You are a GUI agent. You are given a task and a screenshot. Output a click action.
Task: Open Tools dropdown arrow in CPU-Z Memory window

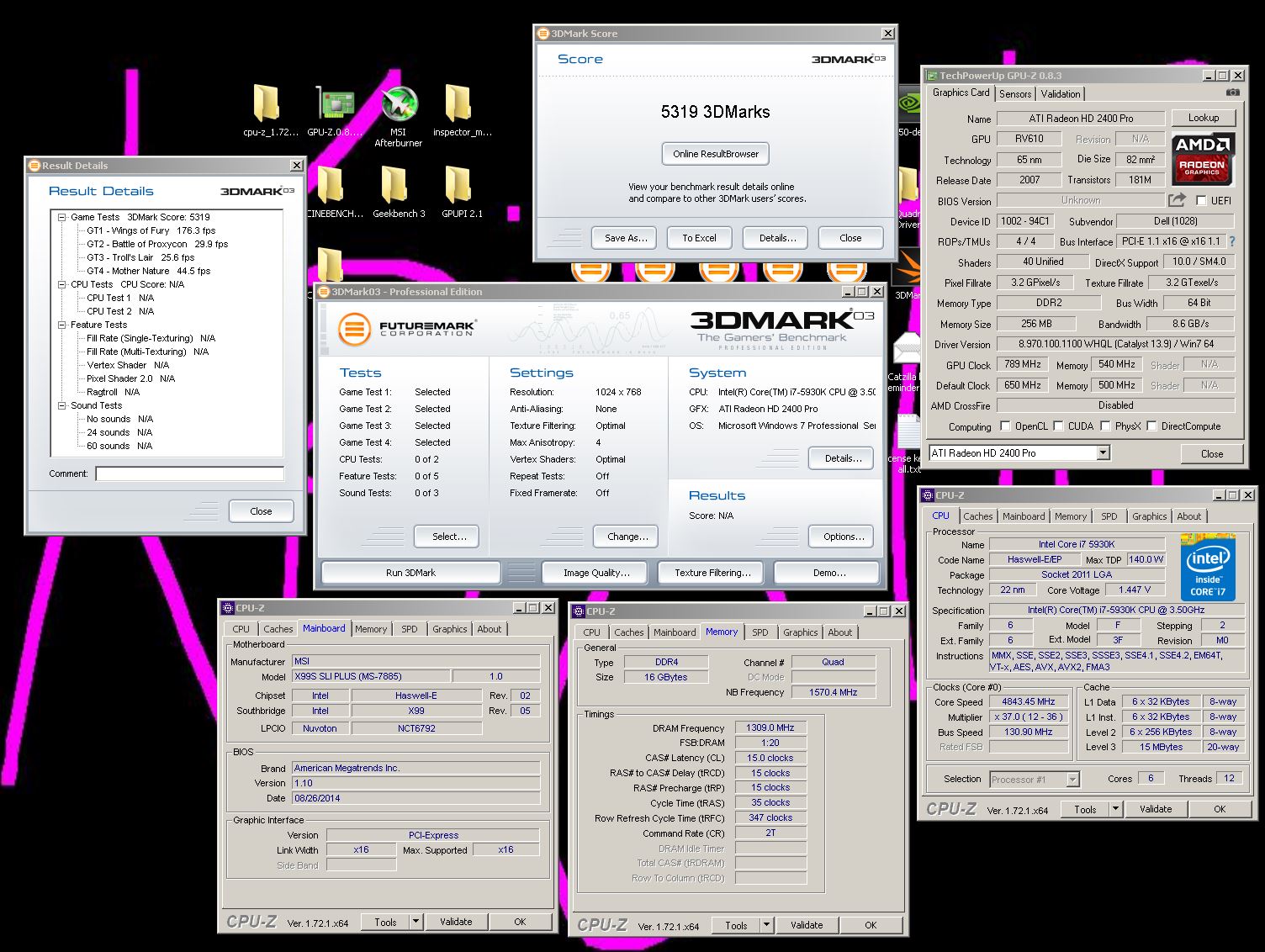pyautogui.click(x=767, y=925)
